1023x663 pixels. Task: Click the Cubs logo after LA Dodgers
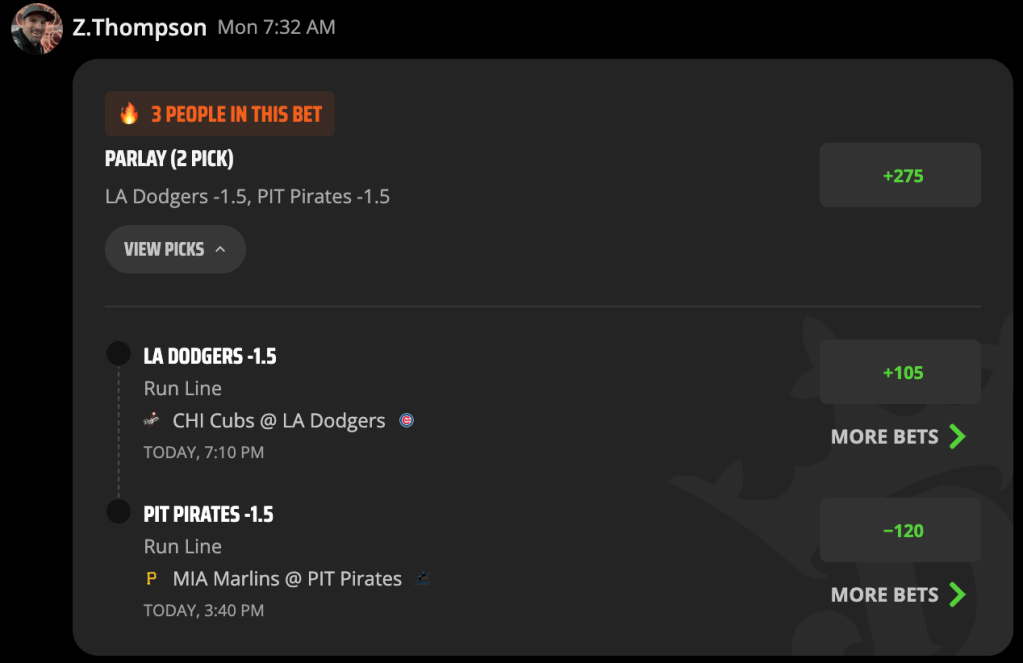tap(406, 420)
